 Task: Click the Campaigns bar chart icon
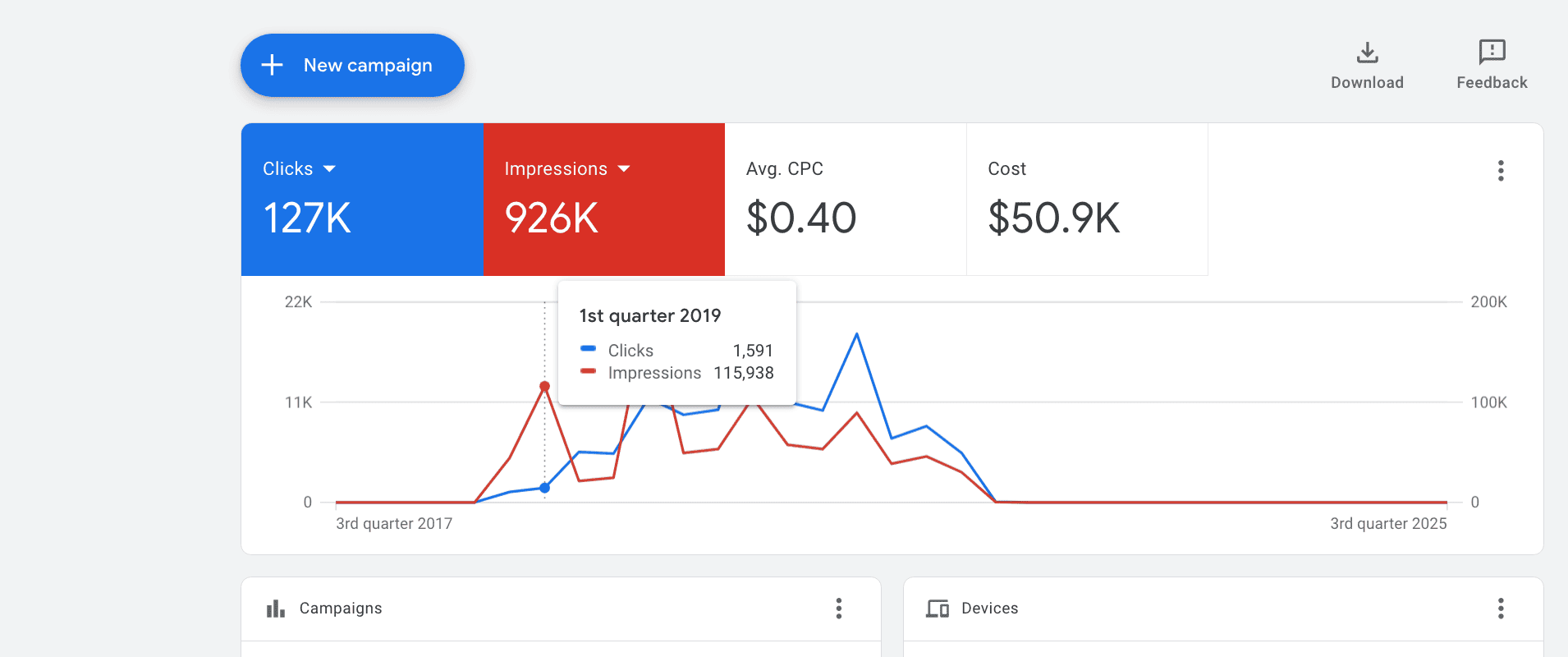tap(276, 609)
